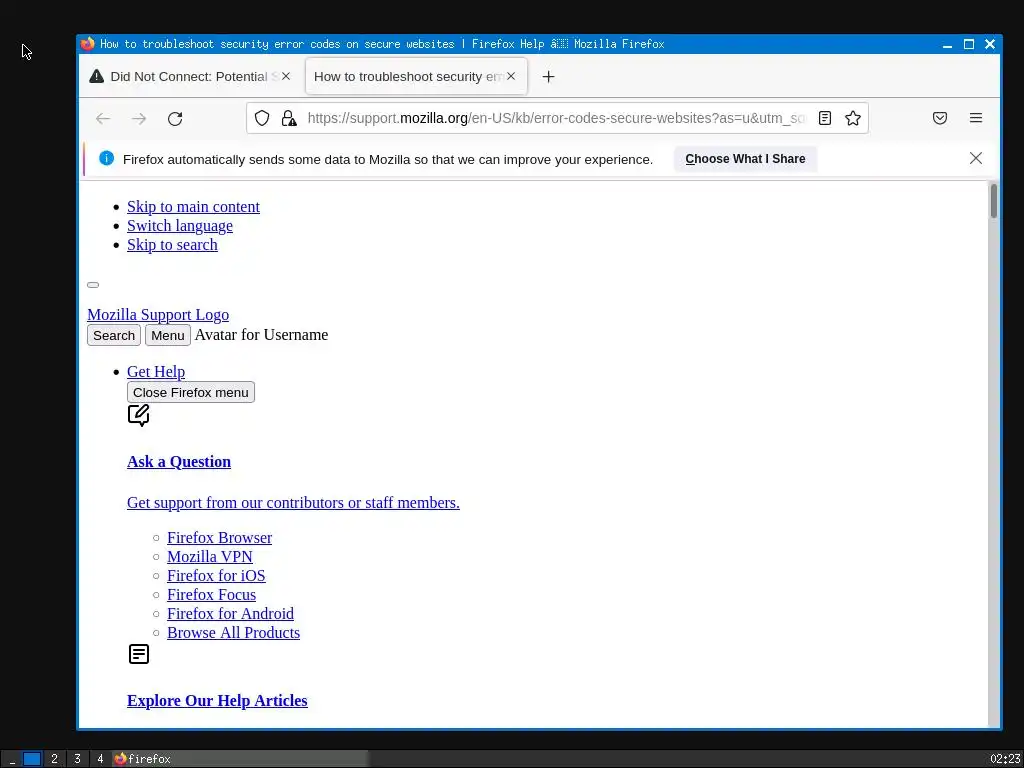Screen dimensions: 1024x768
Task: Click 'Close Firefox menu' button
Action: 191,392
